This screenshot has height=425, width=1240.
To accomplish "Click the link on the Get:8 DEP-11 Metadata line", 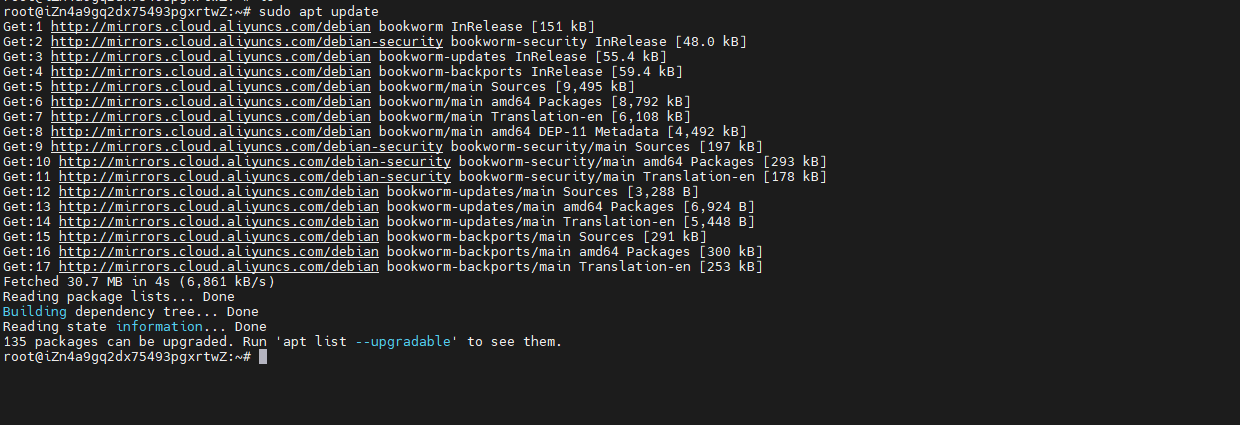I will tap(210, 131).
